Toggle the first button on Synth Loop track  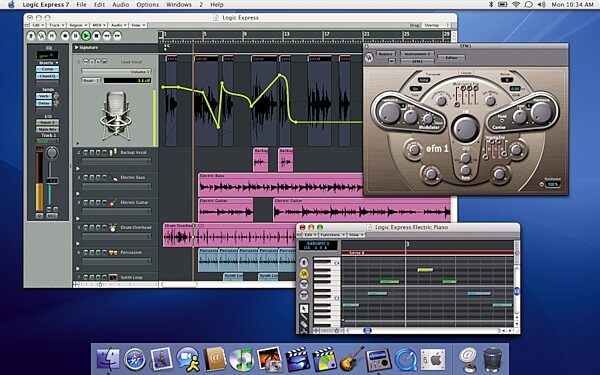[86, 277]
